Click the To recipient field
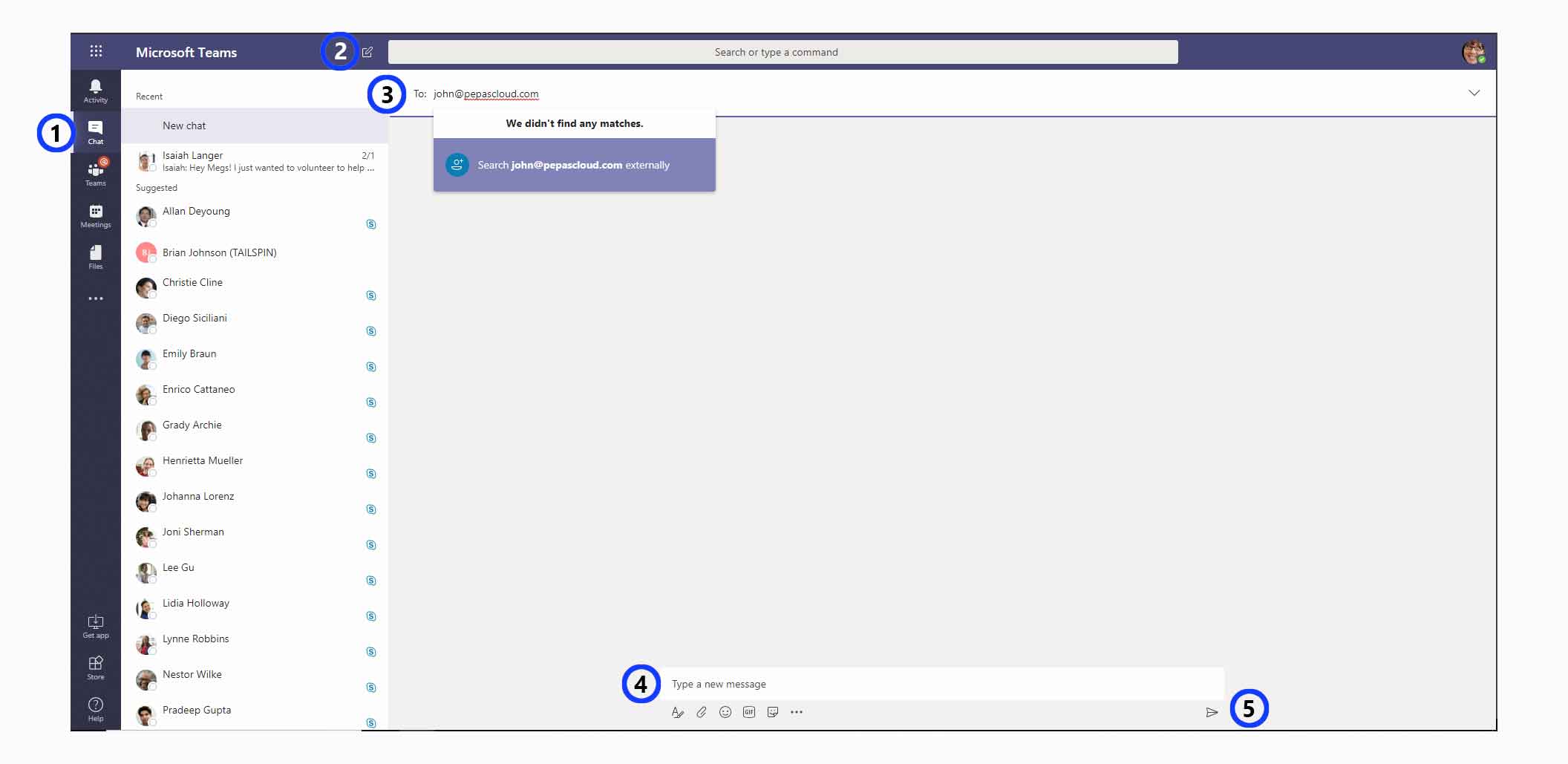 [x=943, y=94]
